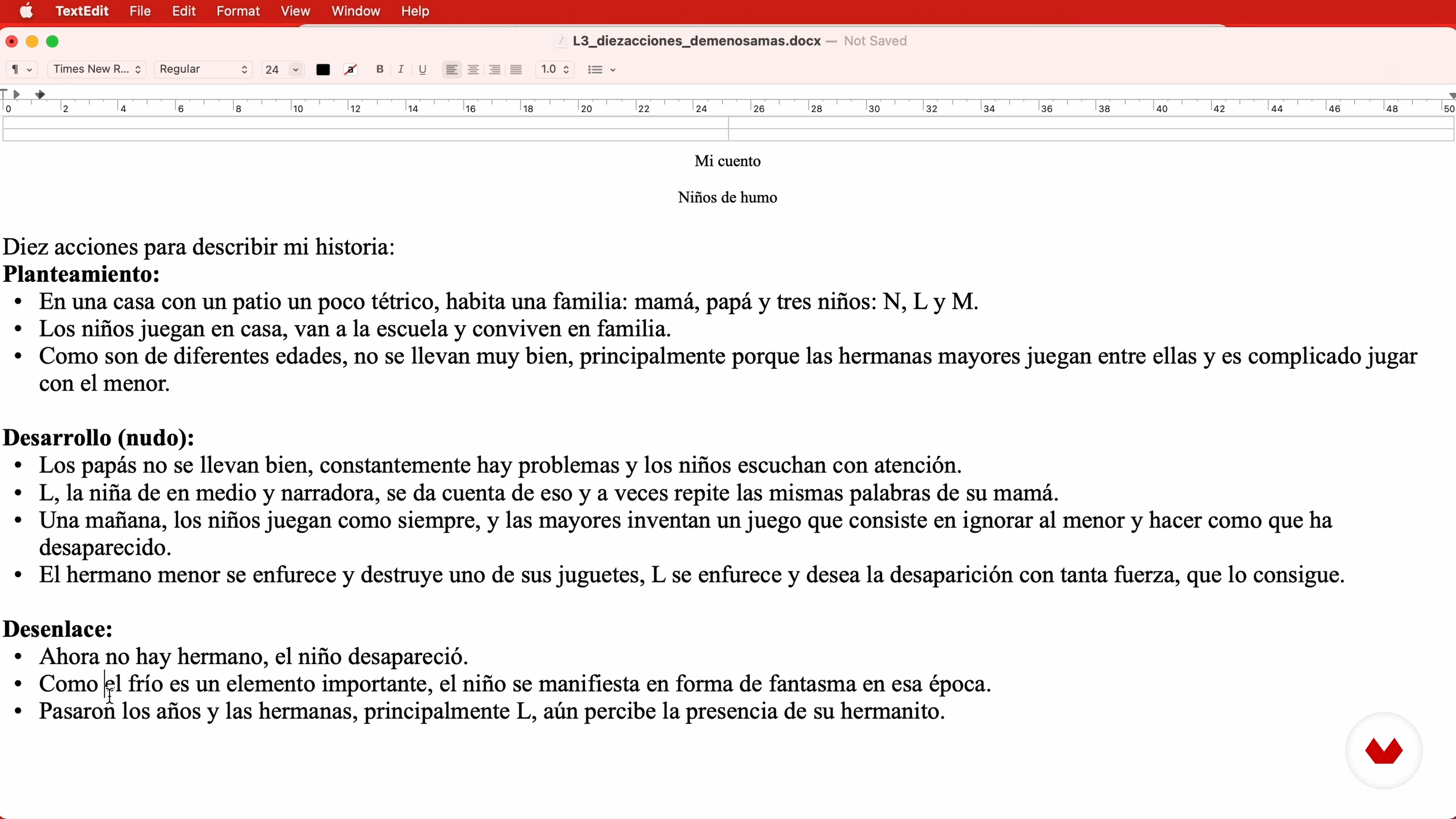Viewport: 1456px width, 819px height.
Task: Click the line starting 'Como el frío es un elemento'
Action: tap(515, 684)
